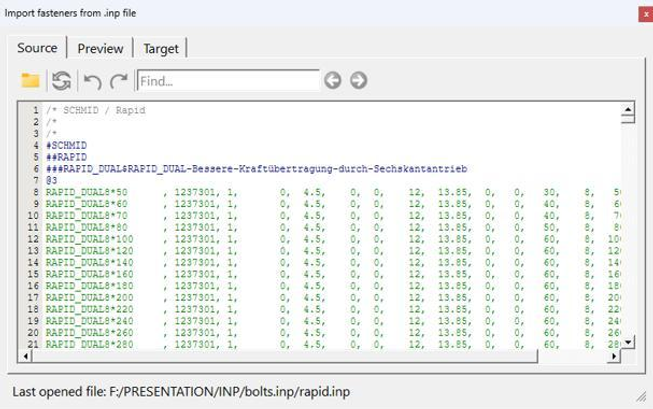Screen dimensions: 653x409
Task: Click the window resize grip
Action: (x=641, y=397)
